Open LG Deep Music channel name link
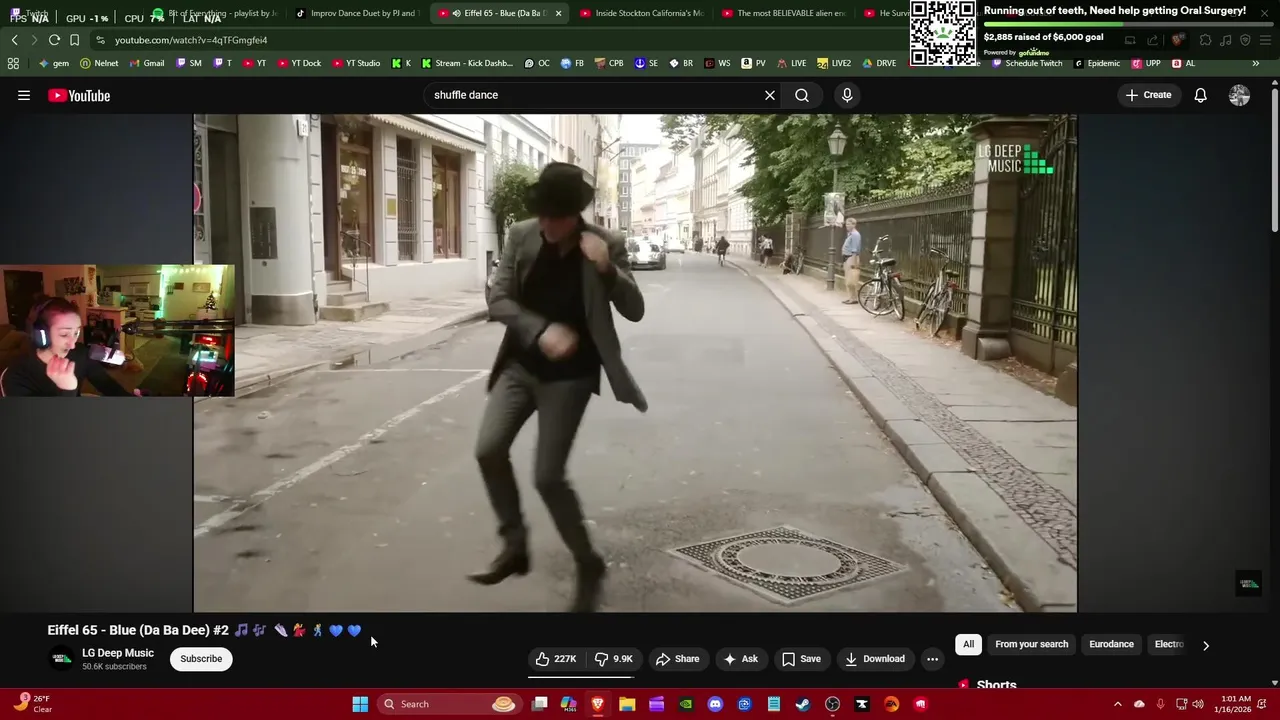The image size is (1280, 720). (118, 653)
